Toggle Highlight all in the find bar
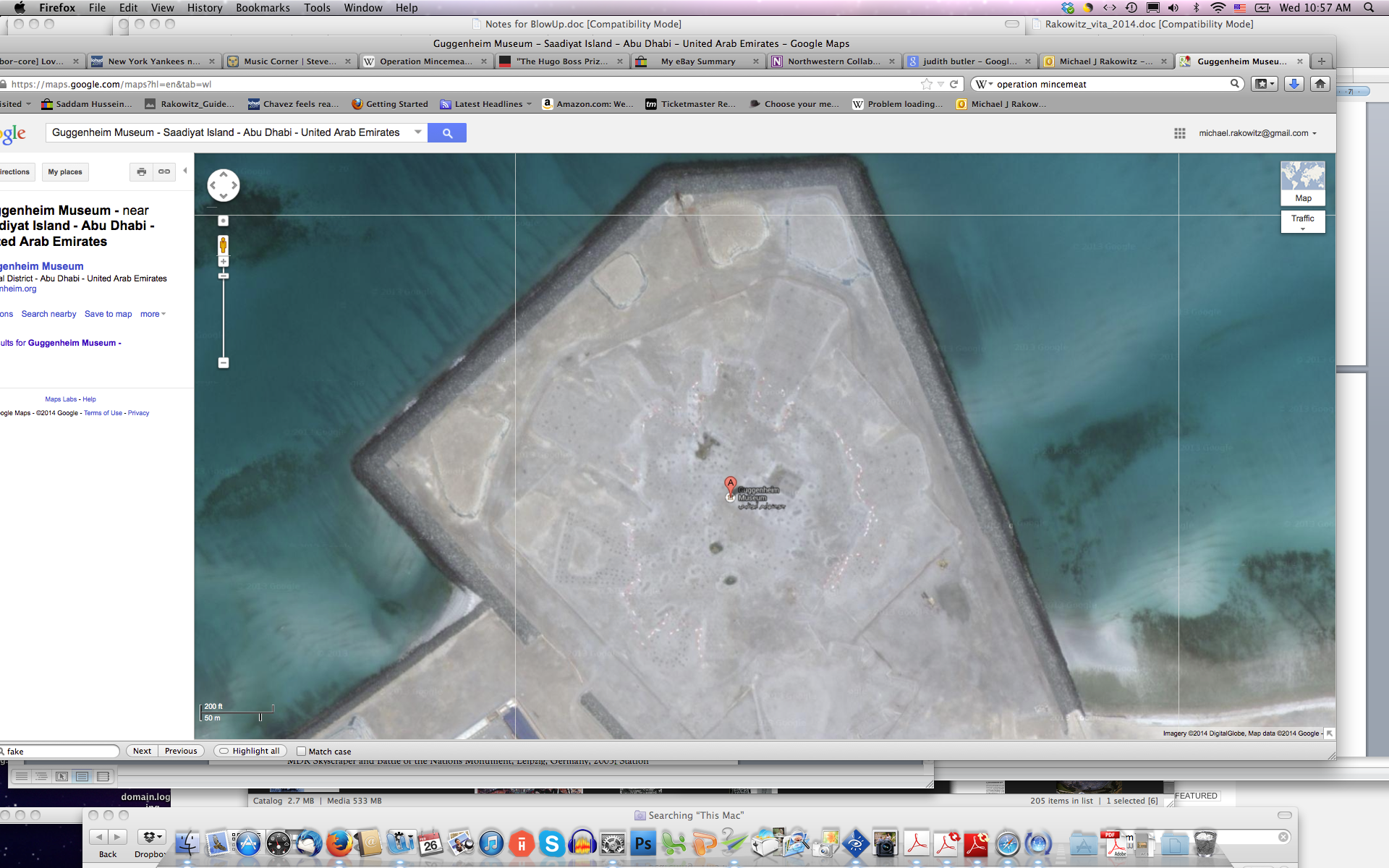 pyautogui.click(x=250, y=752)
